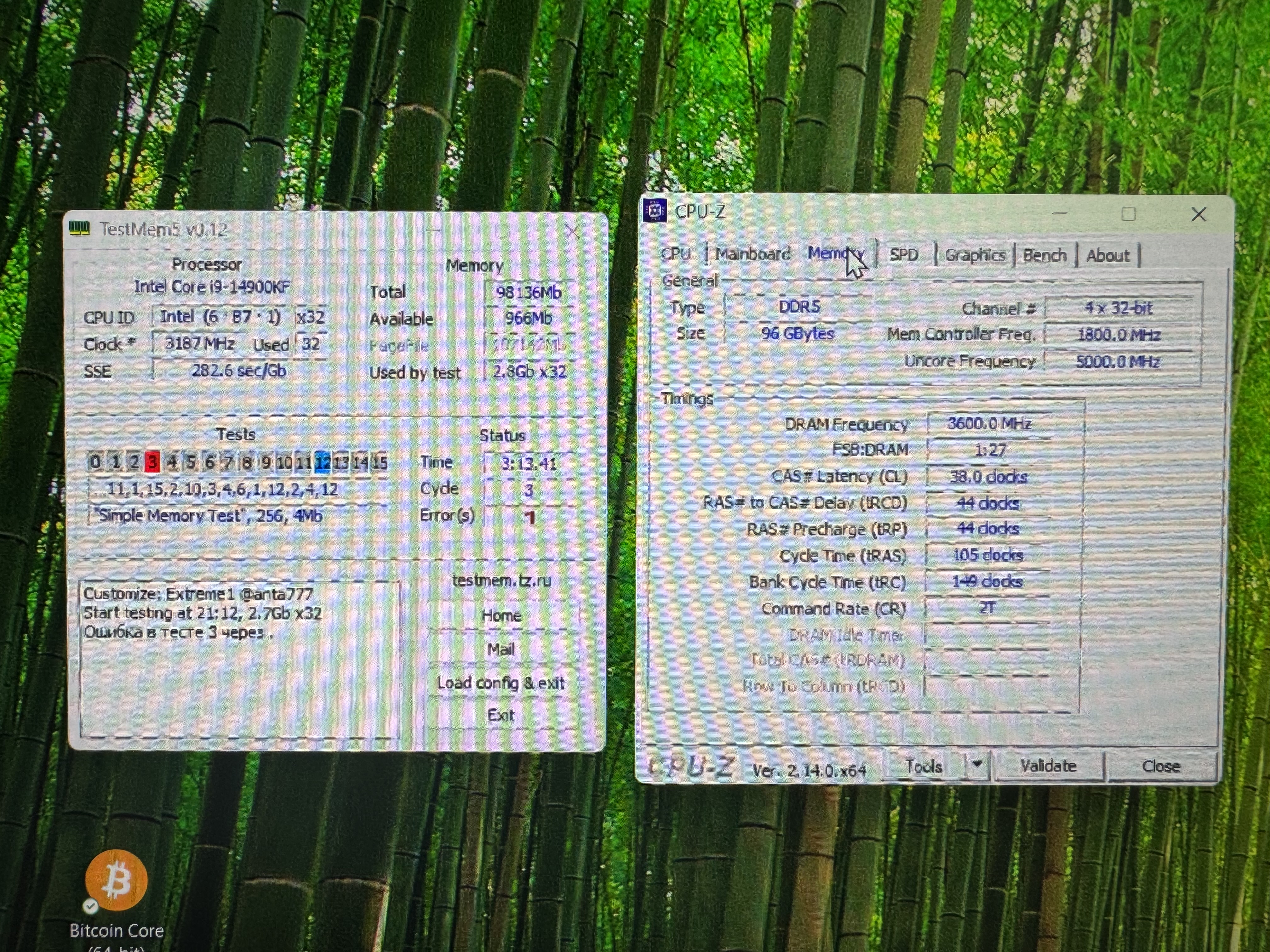Open the Bench tab

(1045, 255)
